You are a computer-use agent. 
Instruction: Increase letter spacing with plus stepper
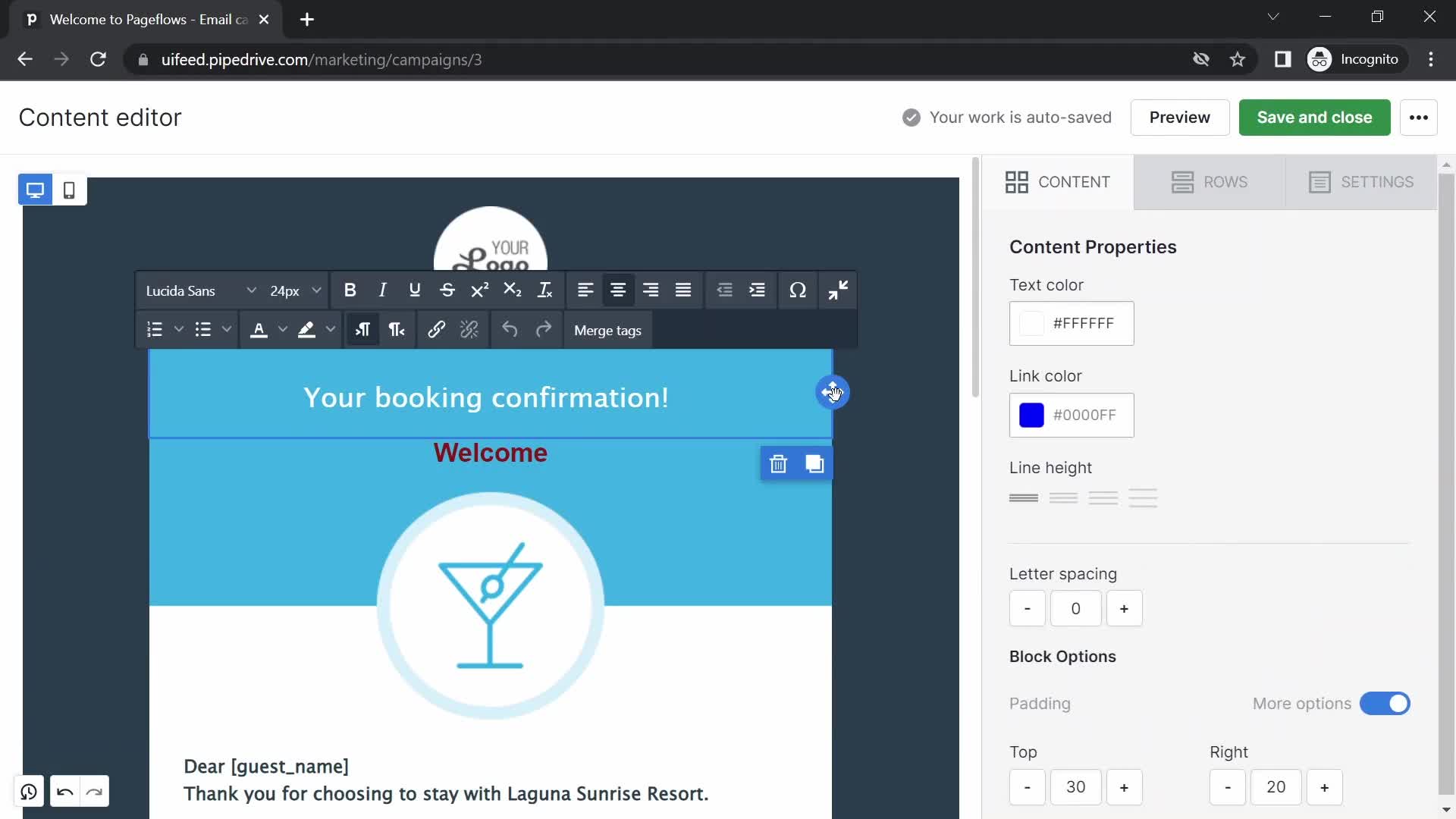pyautogui.click(x=1124, y=608)
